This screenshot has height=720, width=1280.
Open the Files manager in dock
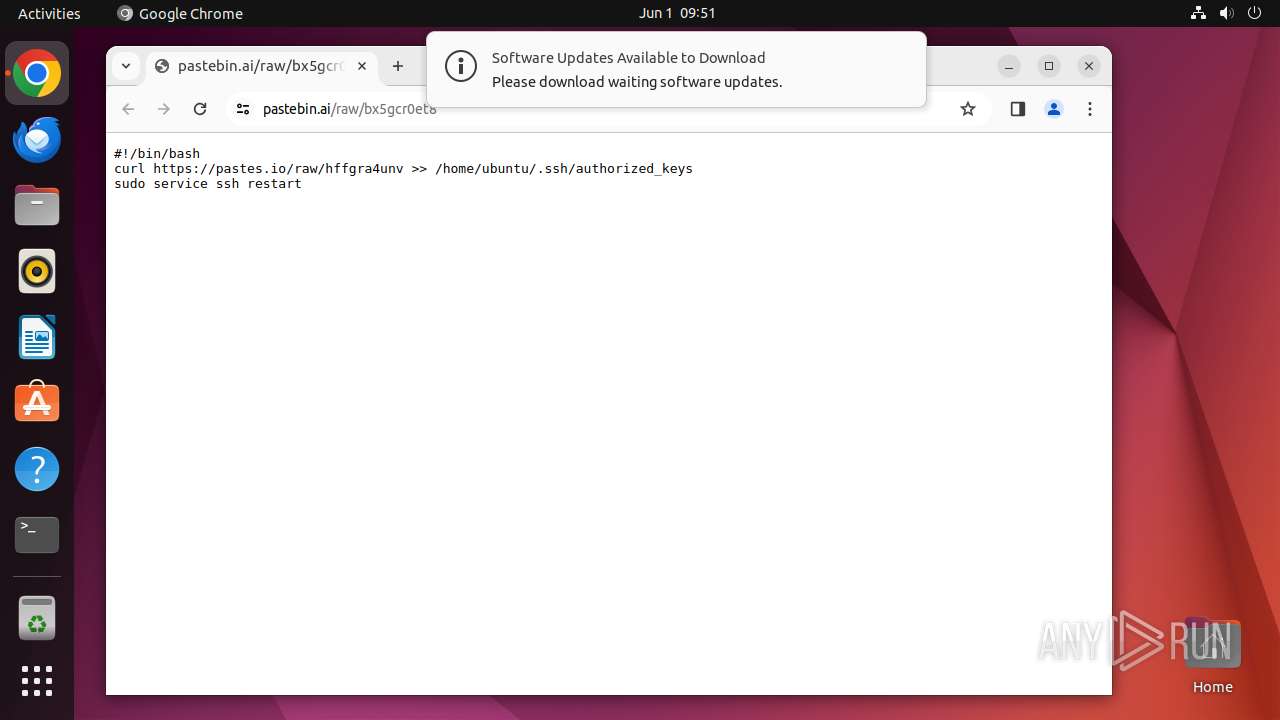pyautogui.click(x=37, y=206)
